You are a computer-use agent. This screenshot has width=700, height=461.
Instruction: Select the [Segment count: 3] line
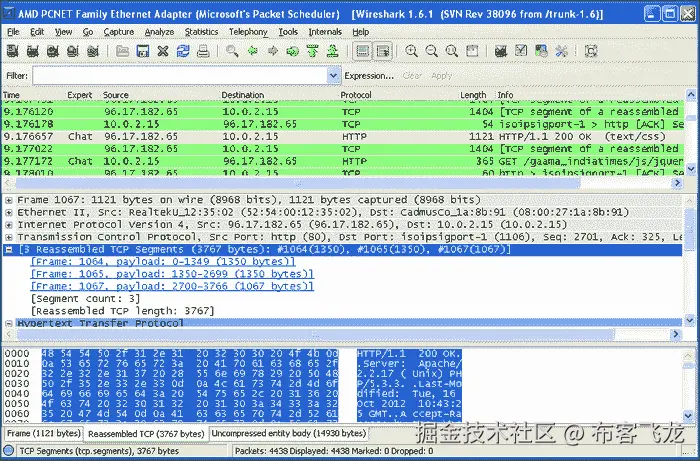click(x=85, y=299)
